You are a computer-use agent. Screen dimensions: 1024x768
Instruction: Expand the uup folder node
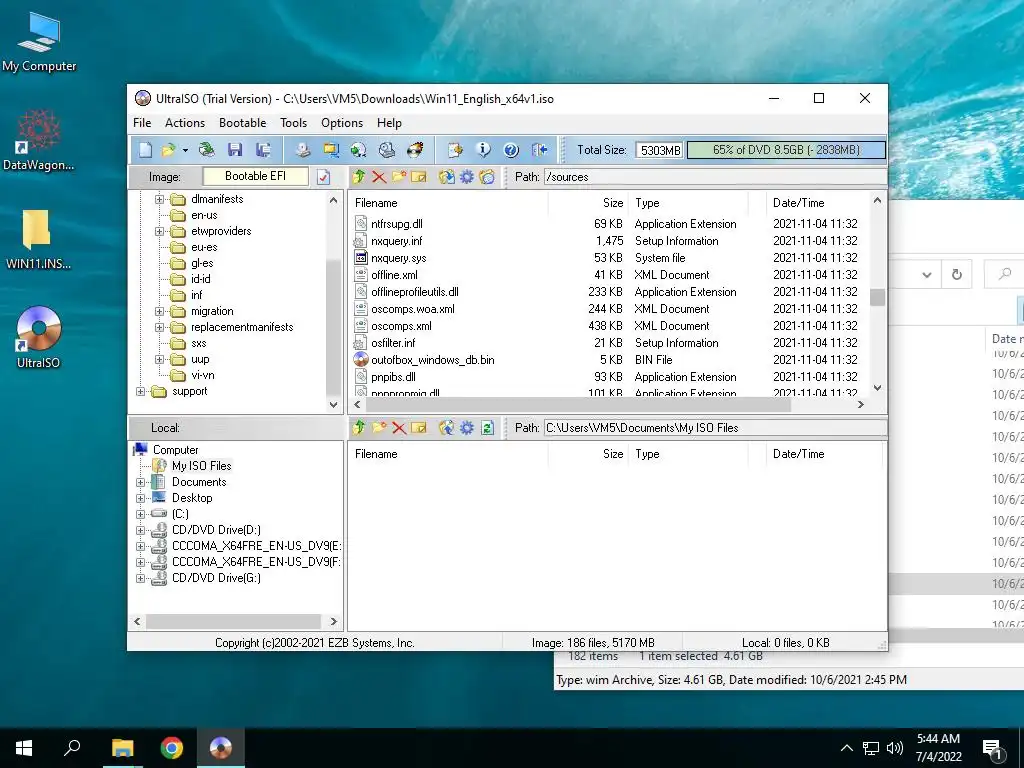click(159, 359)
